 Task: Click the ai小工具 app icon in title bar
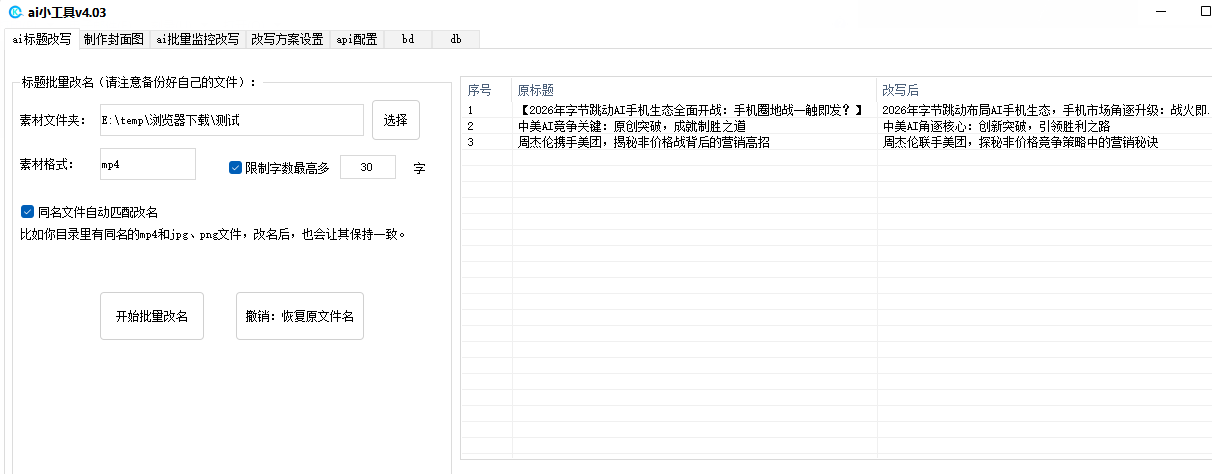pos(15,12)
